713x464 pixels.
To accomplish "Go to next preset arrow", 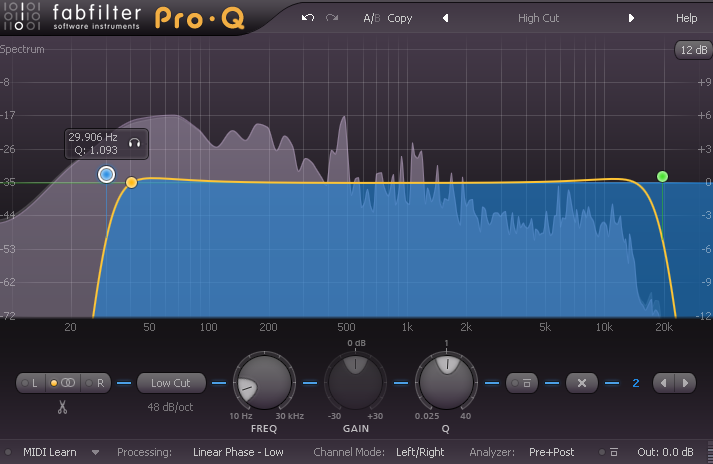I will tap(631, 18).
